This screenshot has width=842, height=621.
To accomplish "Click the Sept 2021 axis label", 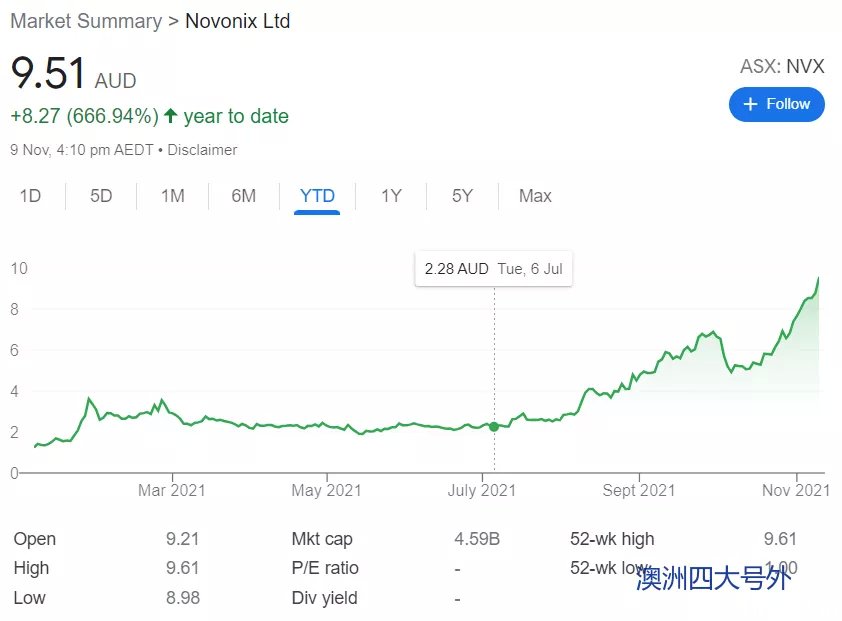I will 638,490.
